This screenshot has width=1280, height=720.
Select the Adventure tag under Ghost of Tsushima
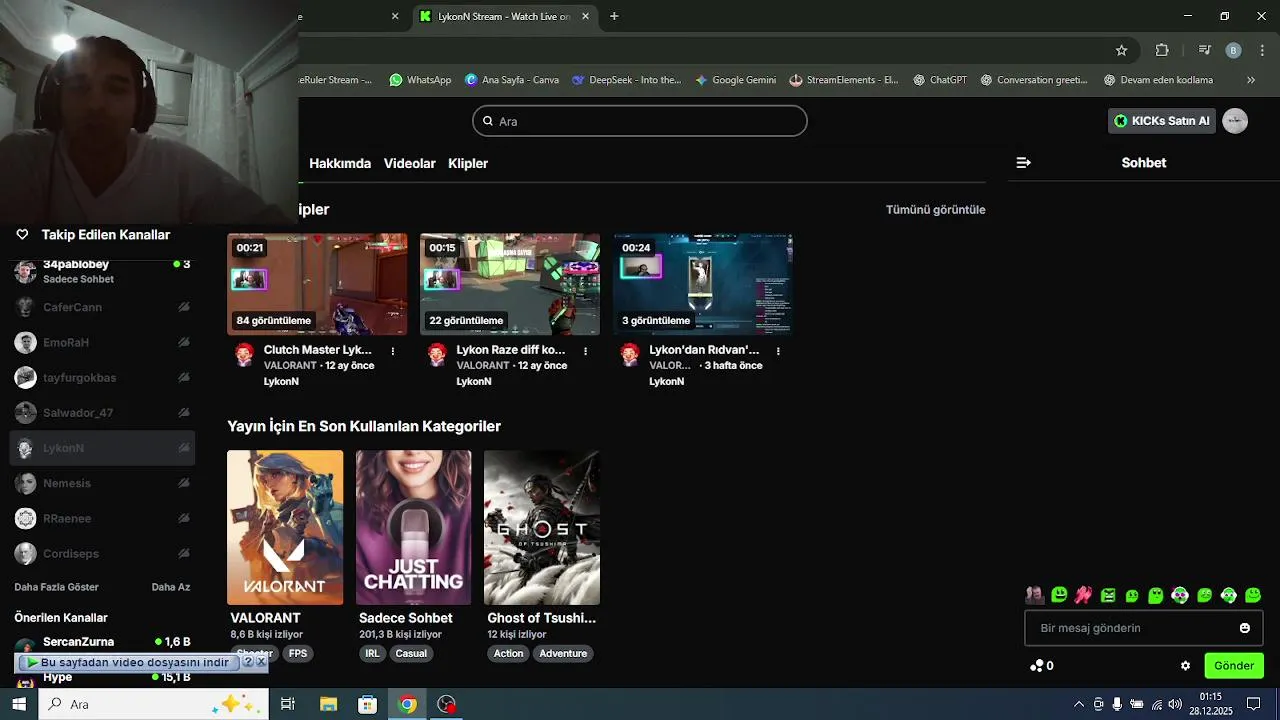point(563,654)
